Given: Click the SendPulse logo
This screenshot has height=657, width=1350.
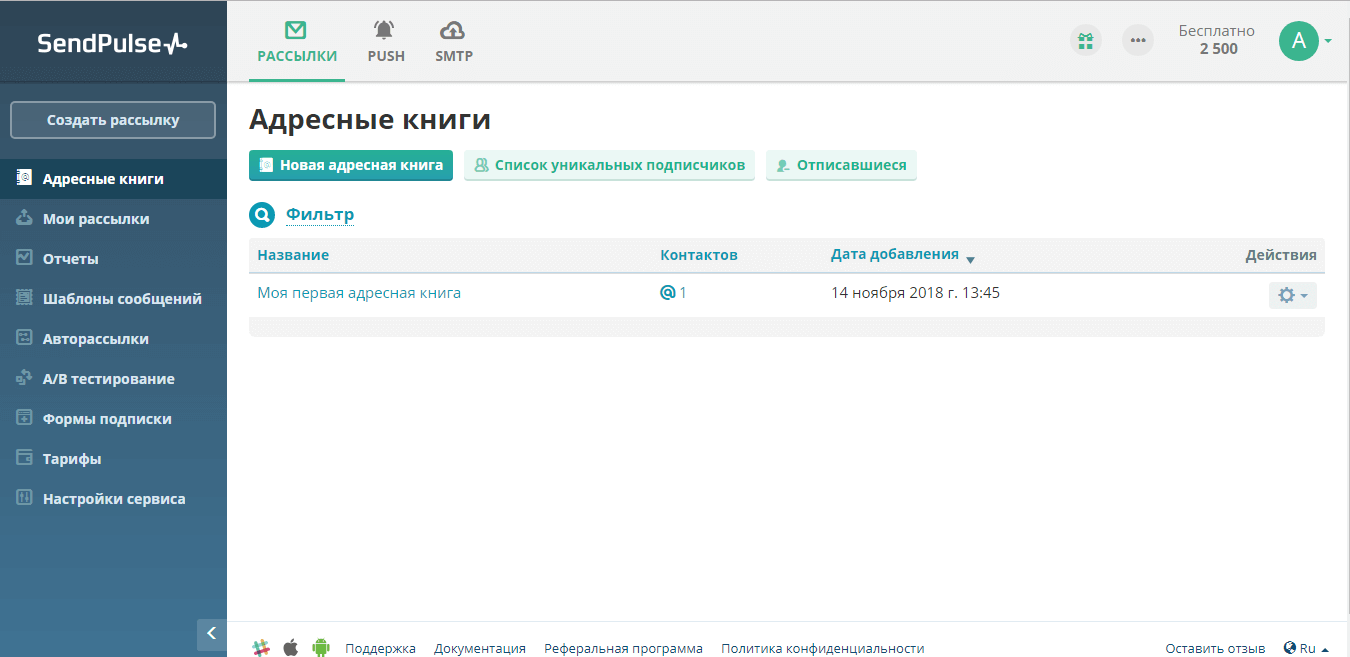Looking at the screenshot, I should click(x=112, y=43).
